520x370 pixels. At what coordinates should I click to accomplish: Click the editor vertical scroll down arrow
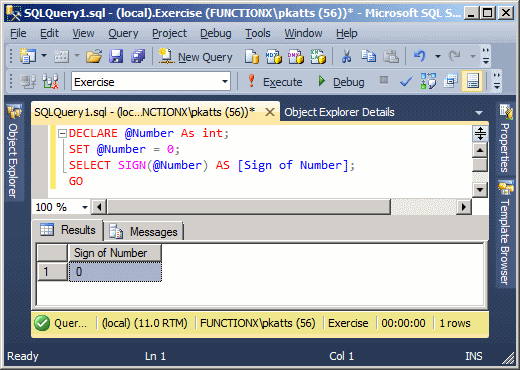coord(480,190)
